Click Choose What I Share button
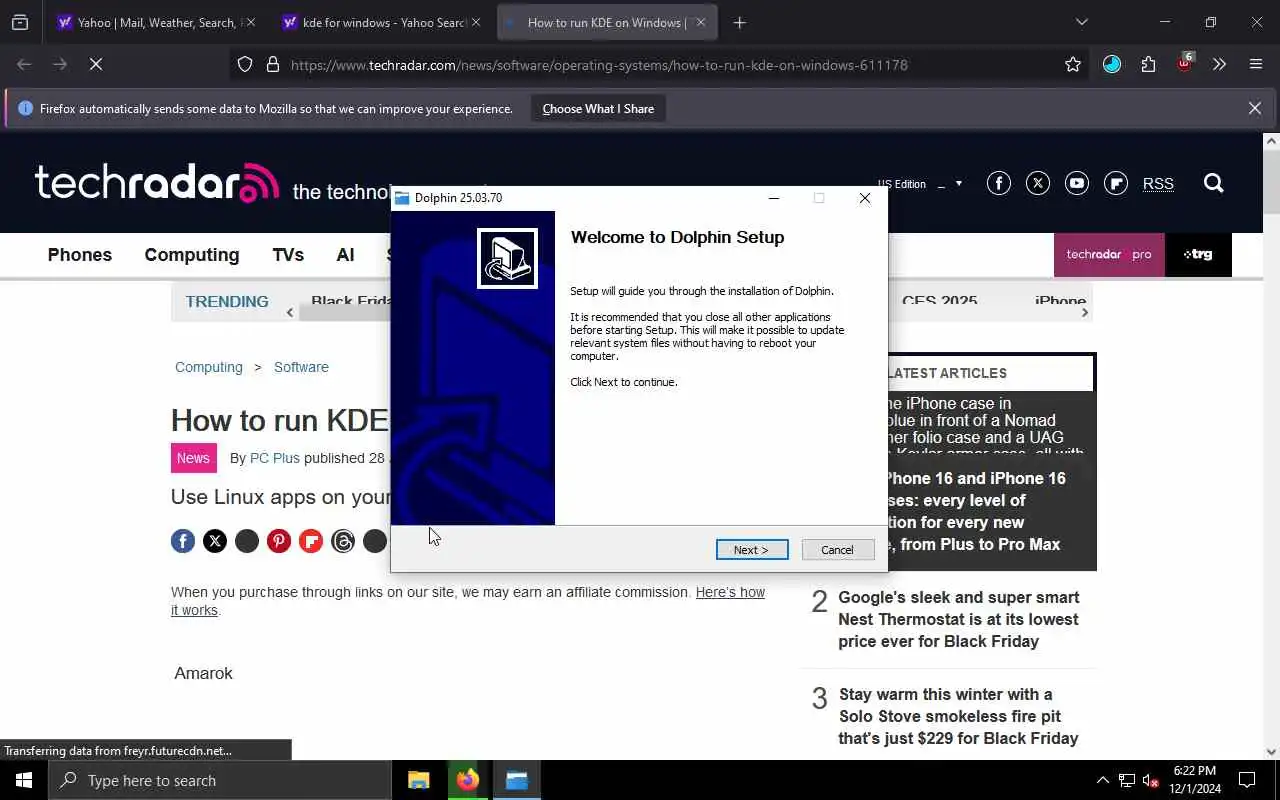This screenshot has width=1280, height=800. (x=598, y=109)
